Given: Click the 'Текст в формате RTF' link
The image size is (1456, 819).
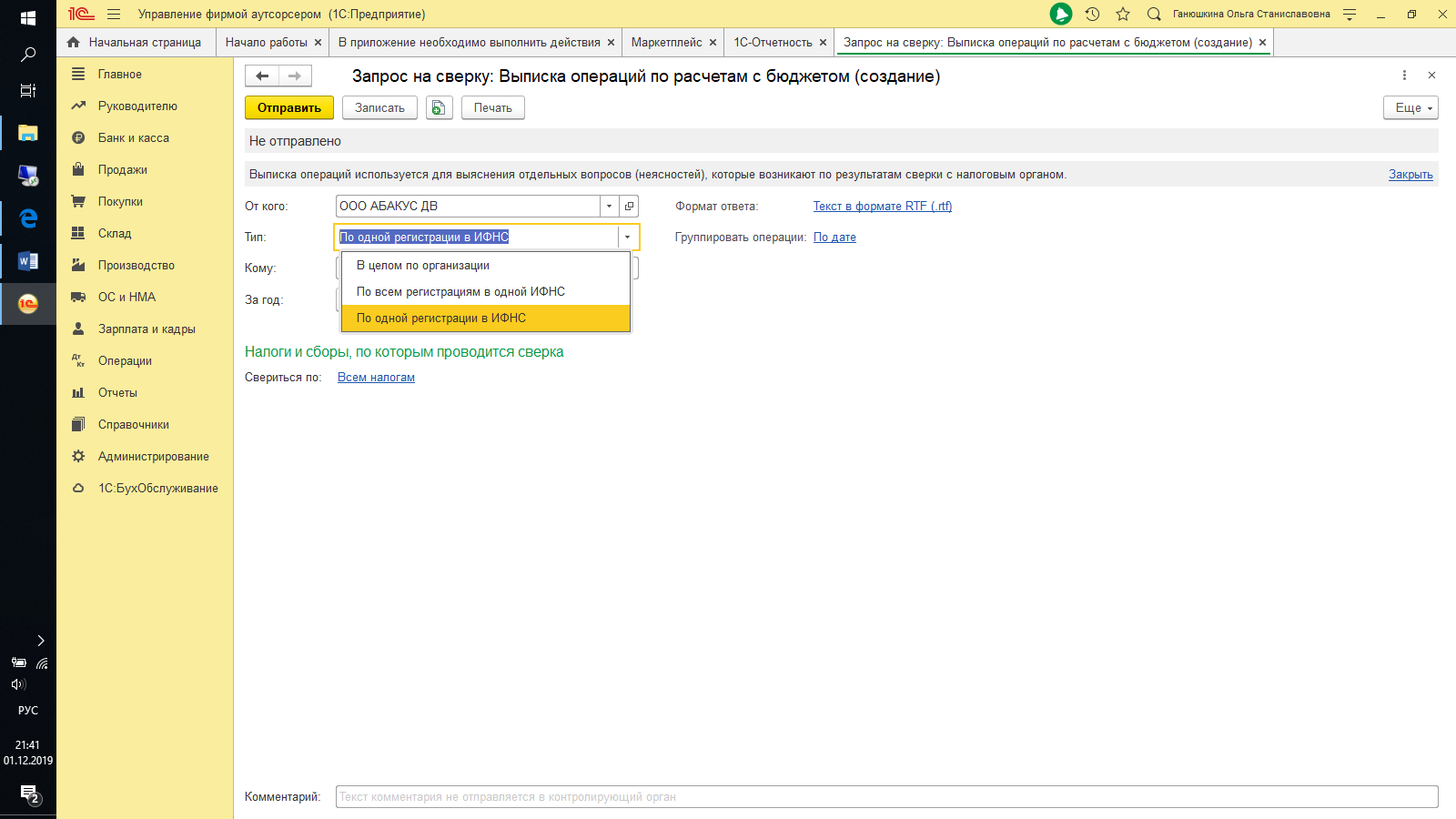Looking at the screenshot, I should point(882,207).
